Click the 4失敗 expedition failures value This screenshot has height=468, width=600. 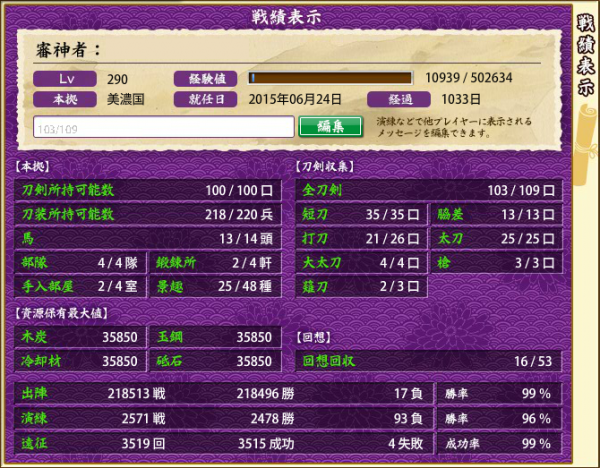[x=405, y=444]
